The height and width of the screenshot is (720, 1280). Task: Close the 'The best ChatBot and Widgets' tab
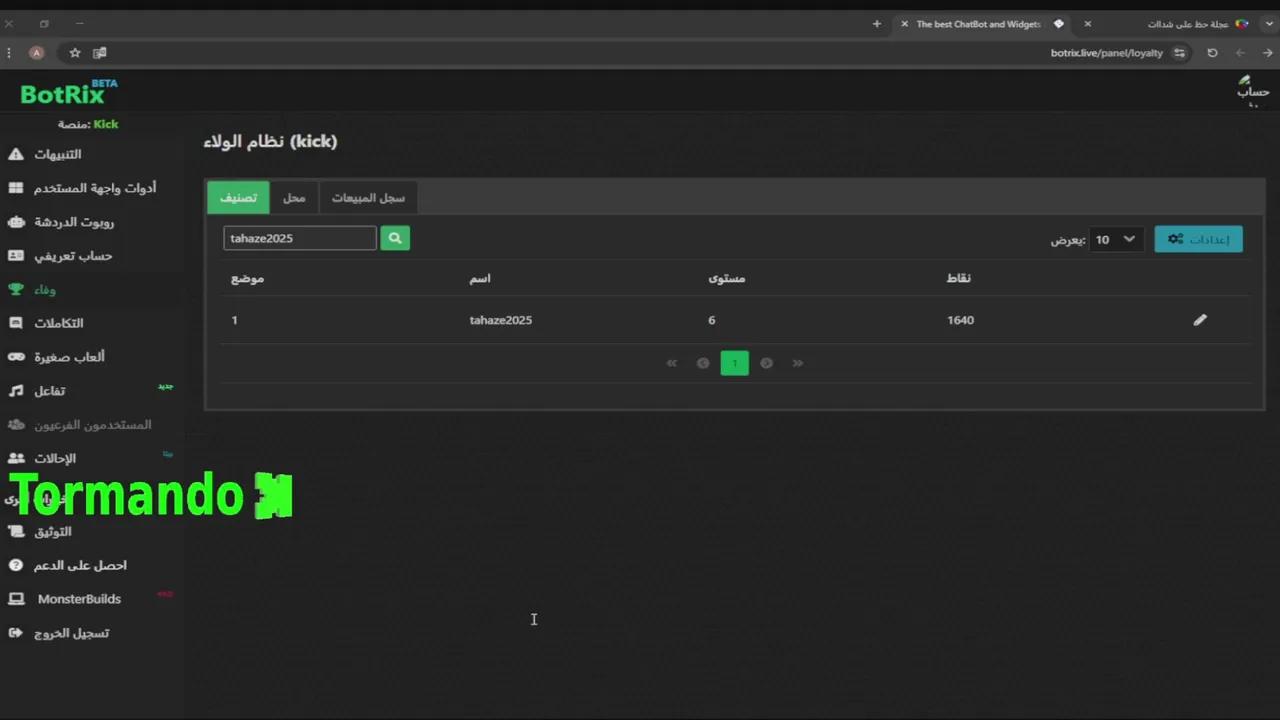[905, 24]
